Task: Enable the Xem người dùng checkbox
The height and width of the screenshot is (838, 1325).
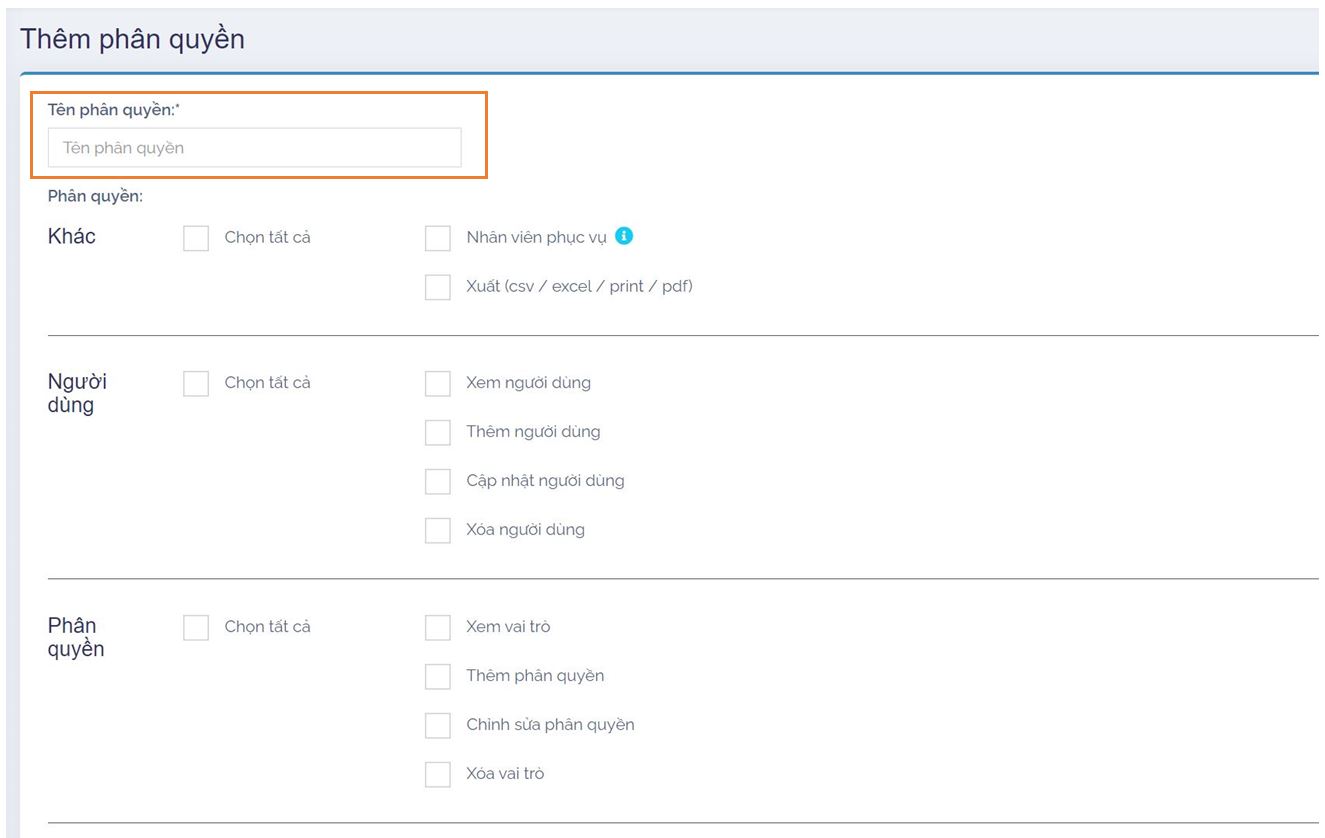Action: [x=438, y=383]
